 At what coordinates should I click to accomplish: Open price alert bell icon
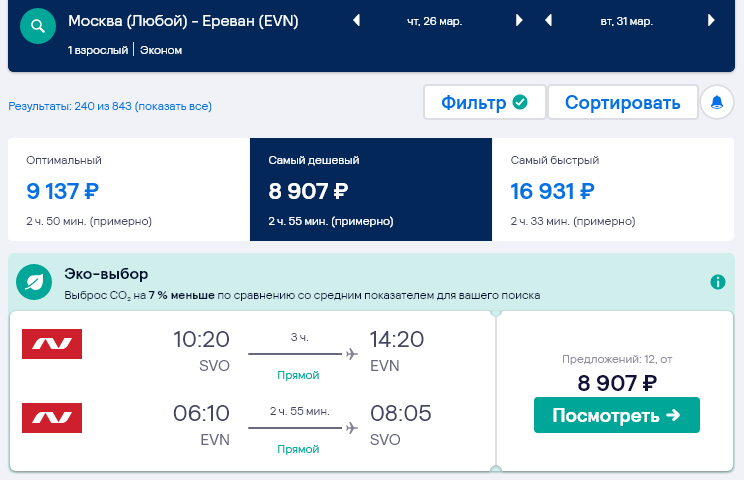click(x=716, y=102)
